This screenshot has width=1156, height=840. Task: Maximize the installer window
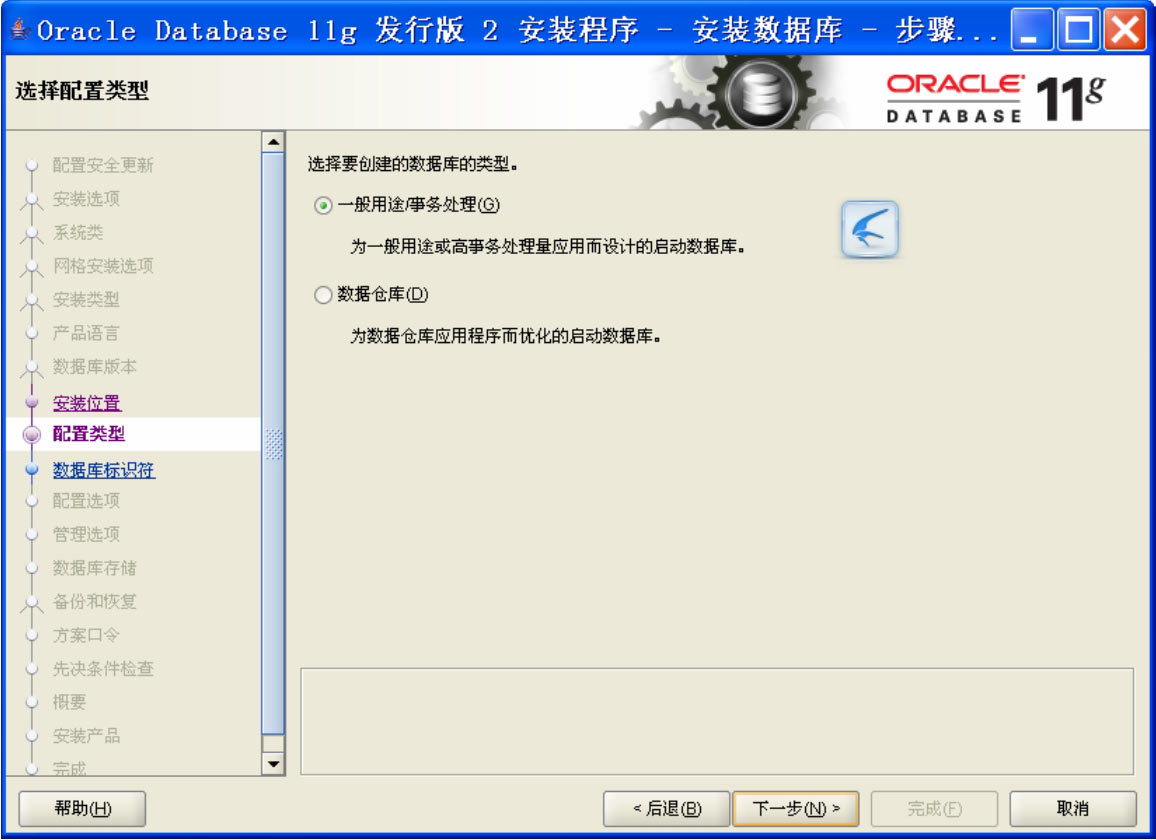coord(1078,30)
